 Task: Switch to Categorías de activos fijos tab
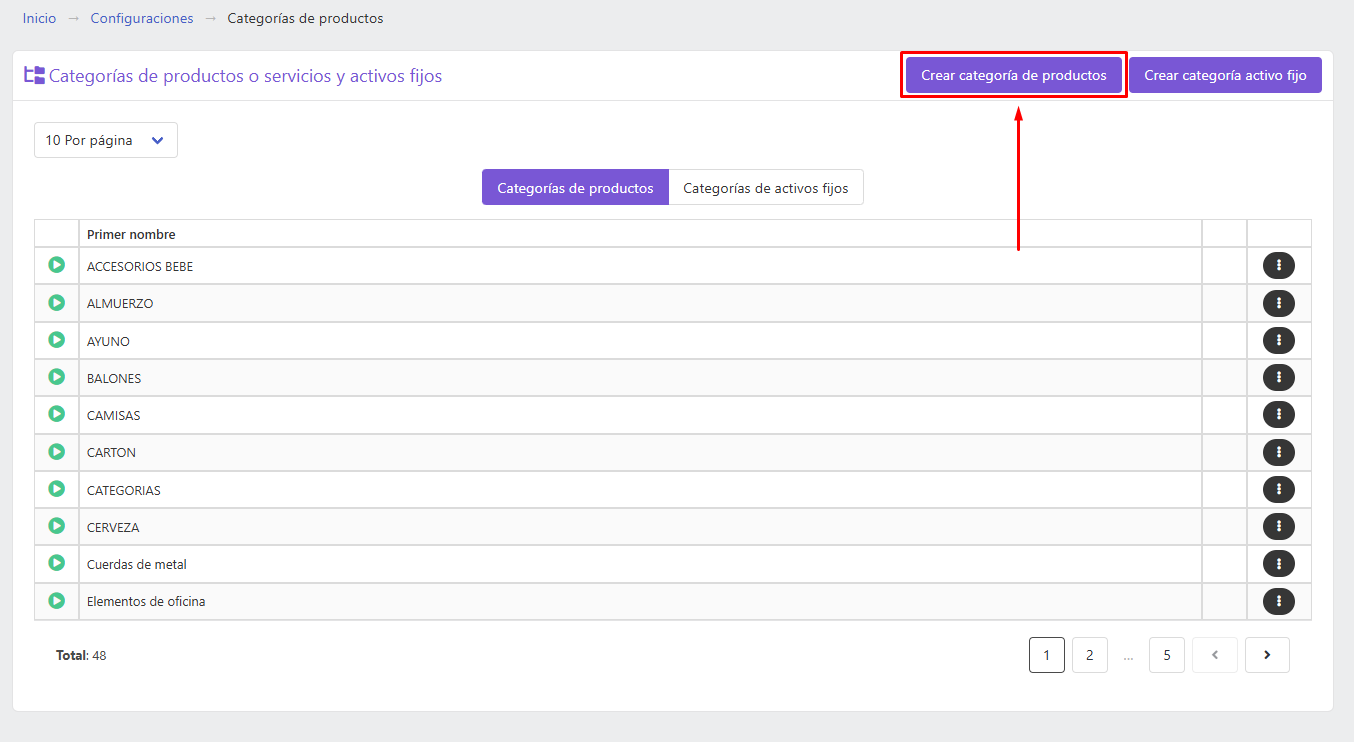point(766,187)
